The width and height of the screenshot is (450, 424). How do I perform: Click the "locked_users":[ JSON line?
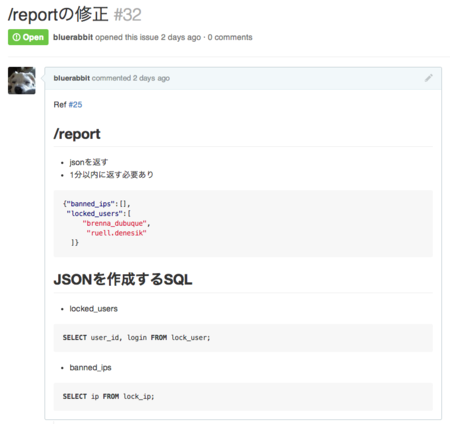pyautogui.click(x=99, y=213)
